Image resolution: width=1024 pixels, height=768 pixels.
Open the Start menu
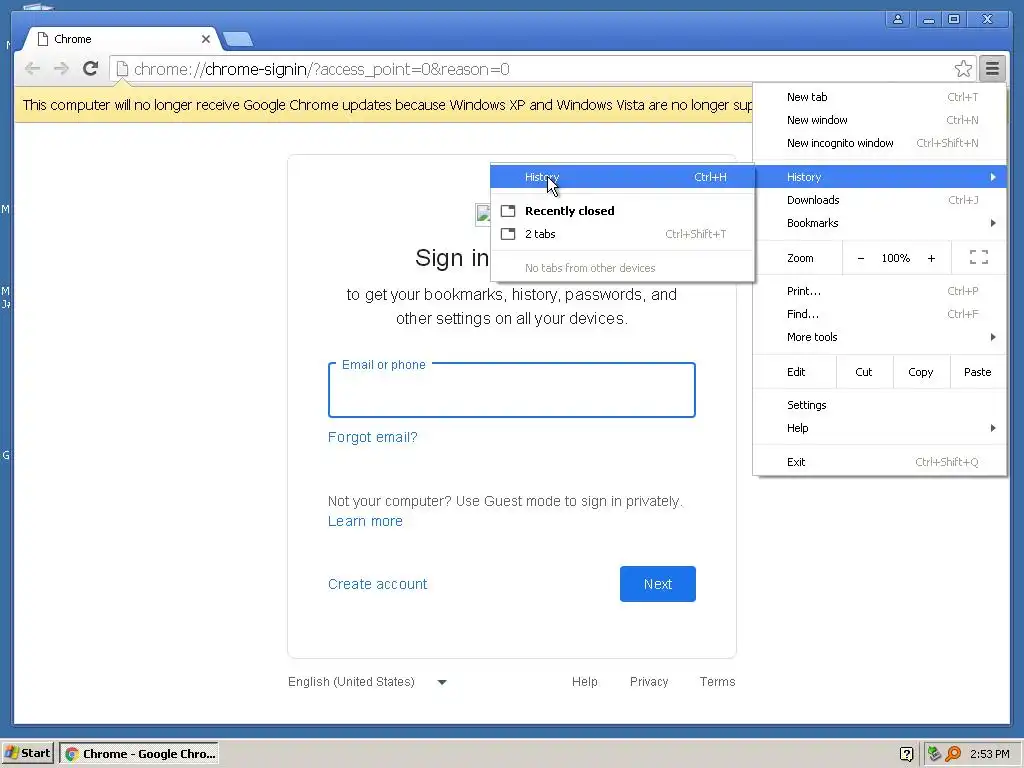click(27, 753)
